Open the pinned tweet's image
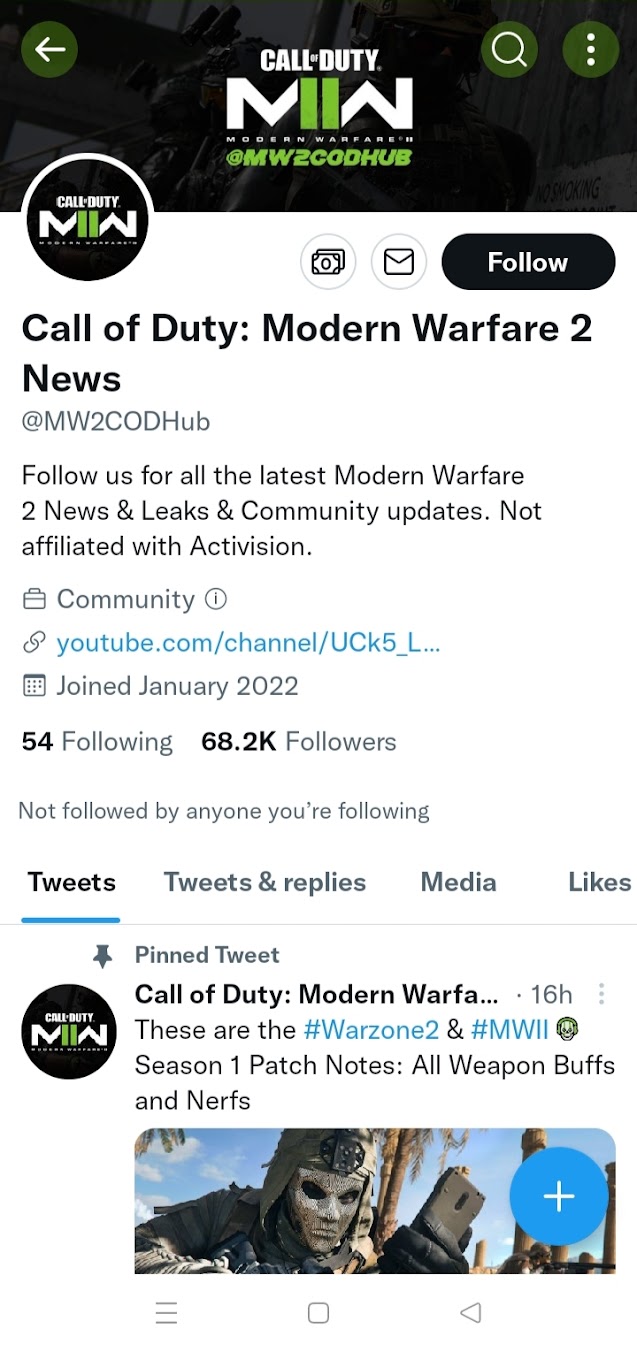637x1352 pixels. (375, 1200)
